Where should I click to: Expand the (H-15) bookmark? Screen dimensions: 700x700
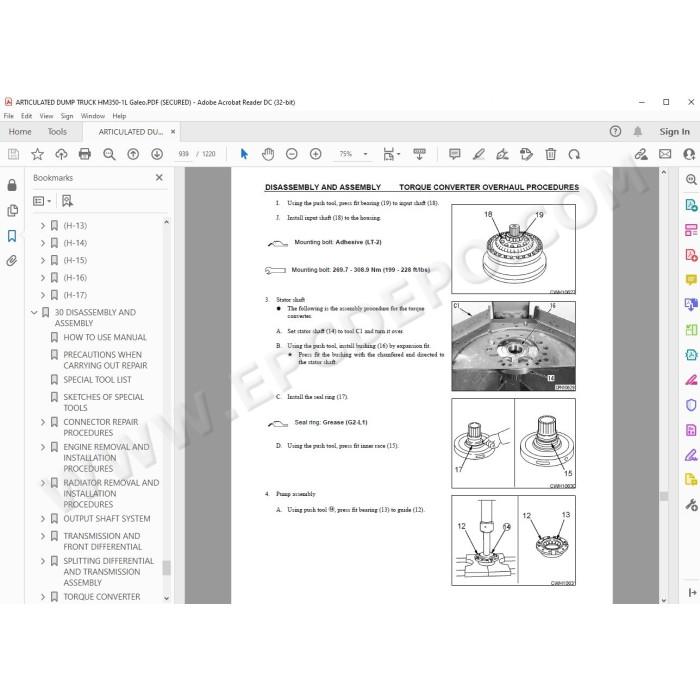[43, 260]
